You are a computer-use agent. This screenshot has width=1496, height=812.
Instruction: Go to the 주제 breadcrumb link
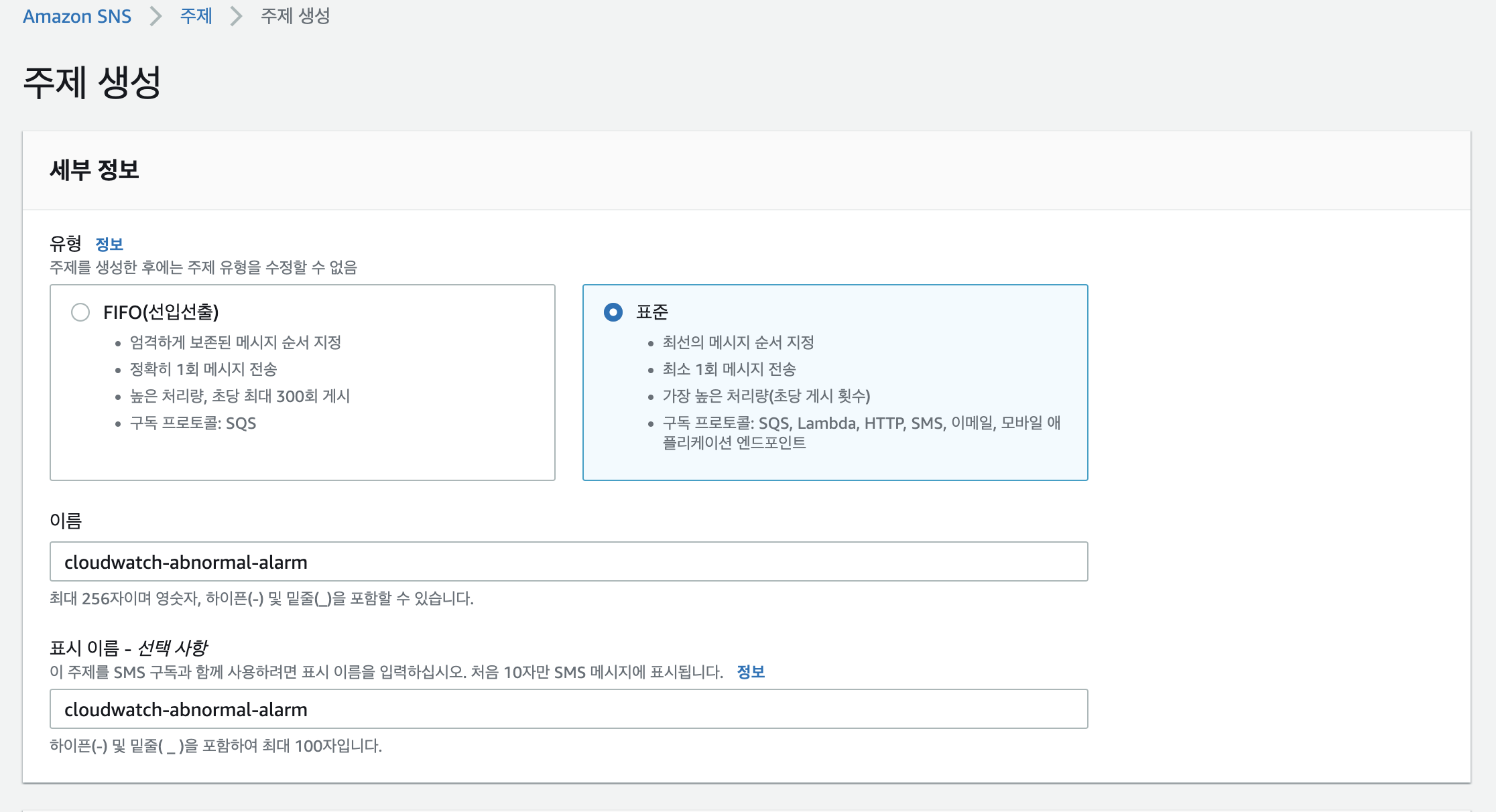tap(196, 16)
